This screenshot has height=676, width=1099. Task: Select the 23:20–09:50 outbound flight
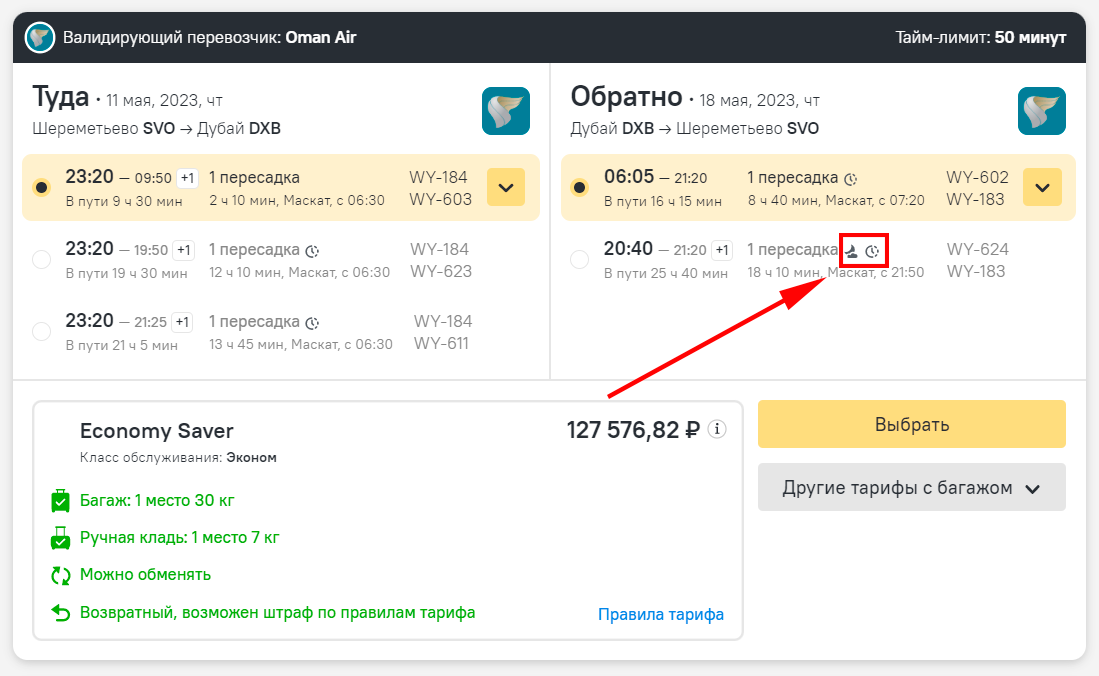[x=41, y=187]
